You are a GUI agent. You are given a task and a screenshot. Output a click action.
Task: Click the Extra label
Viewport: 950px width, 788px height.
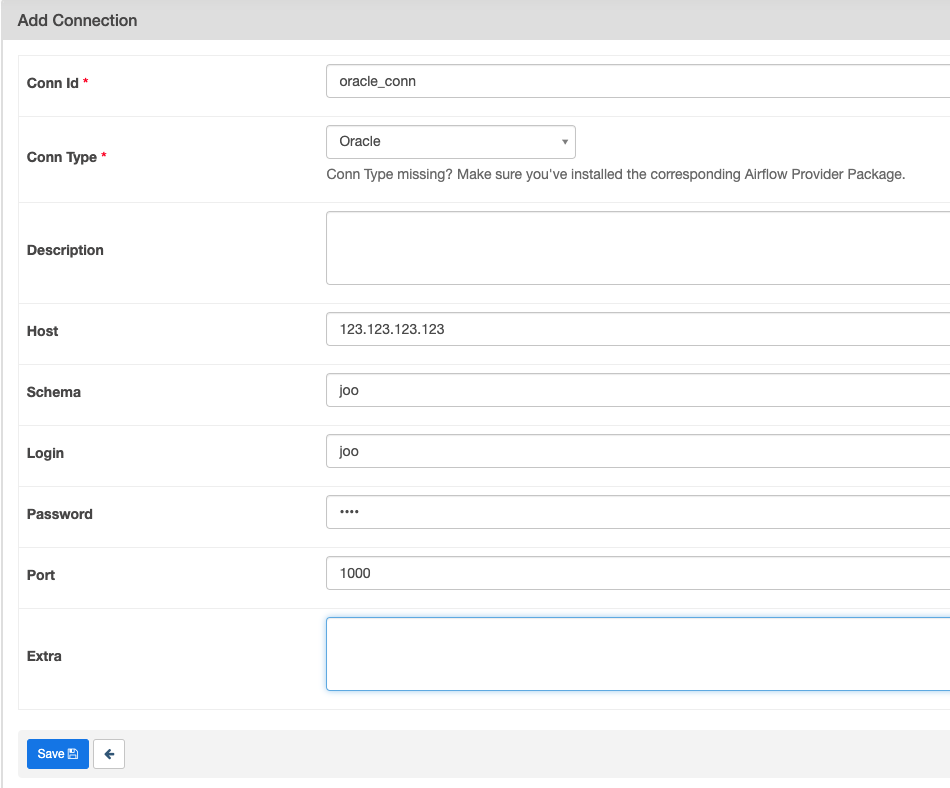coord(44,656)
